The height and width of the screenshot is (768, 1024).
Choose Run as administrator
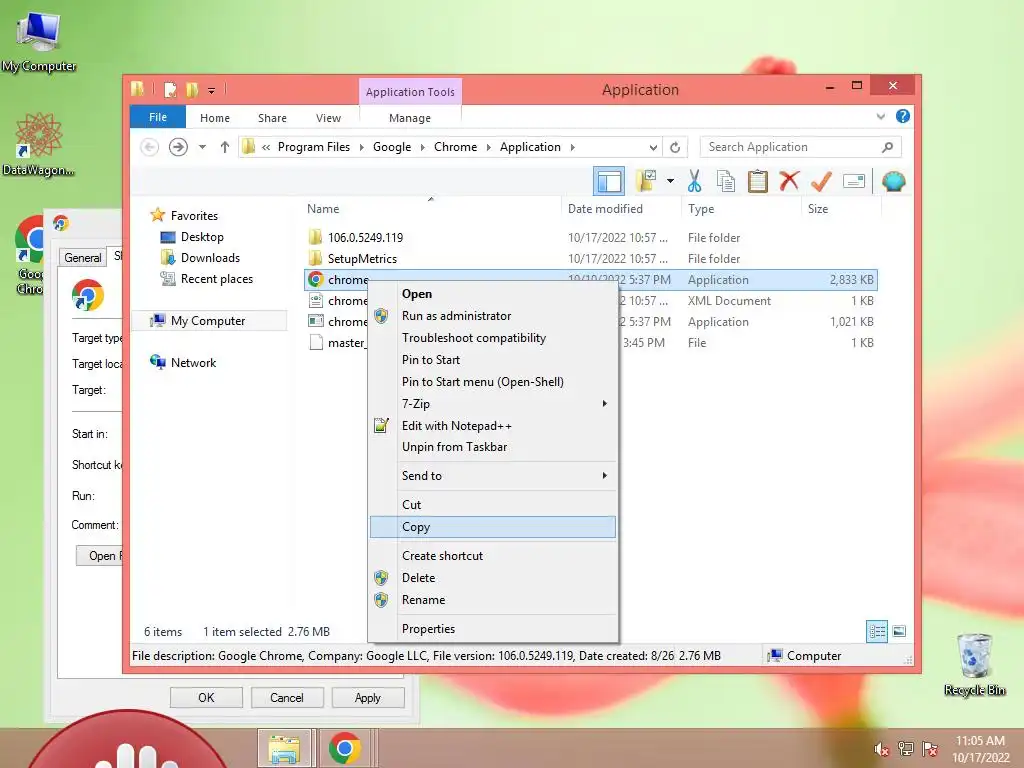pyautogui.click(x=493, y=316)
